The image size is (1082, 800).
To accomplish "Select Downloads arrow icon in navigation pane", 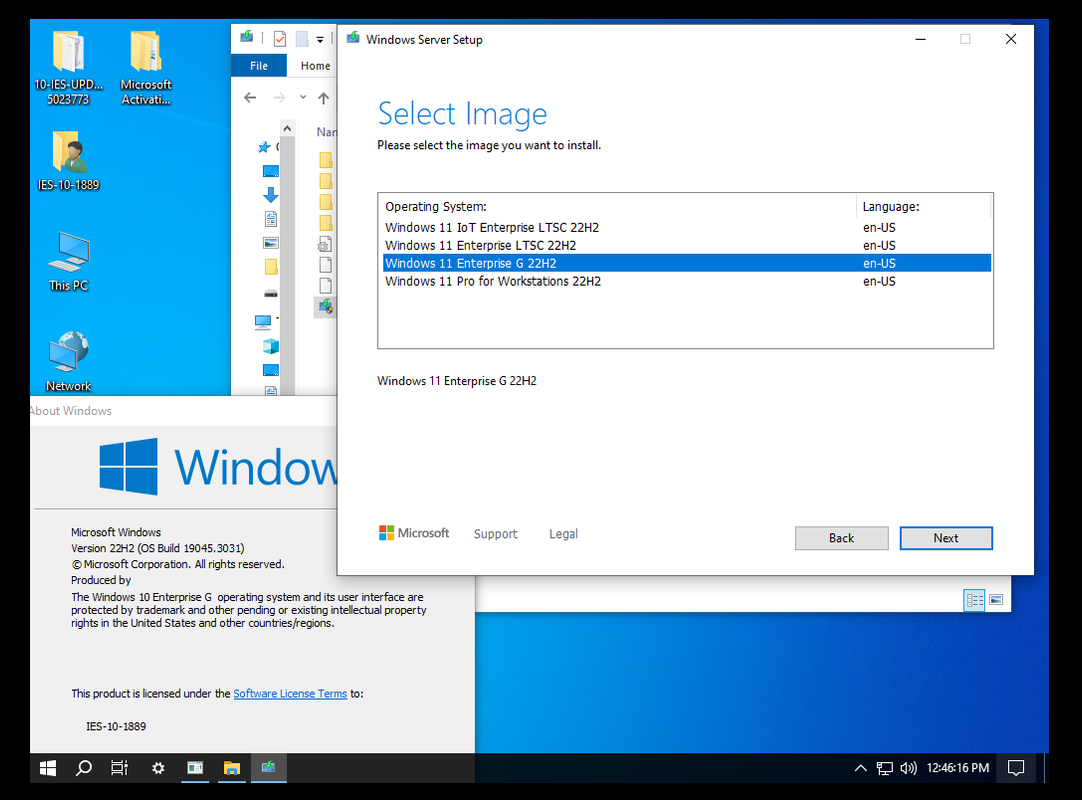I will 270,195.
